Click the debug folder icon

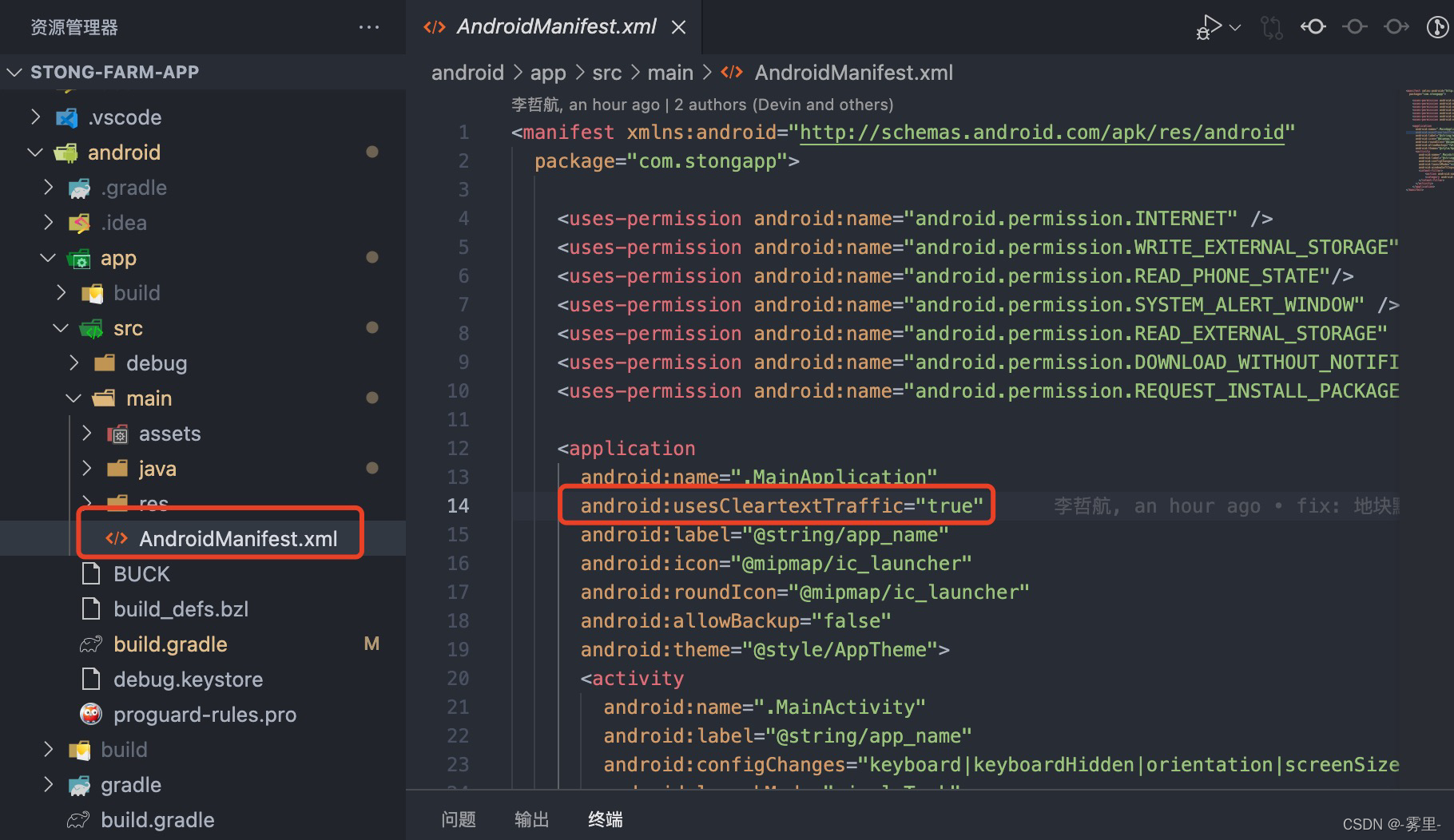(105, 363)
